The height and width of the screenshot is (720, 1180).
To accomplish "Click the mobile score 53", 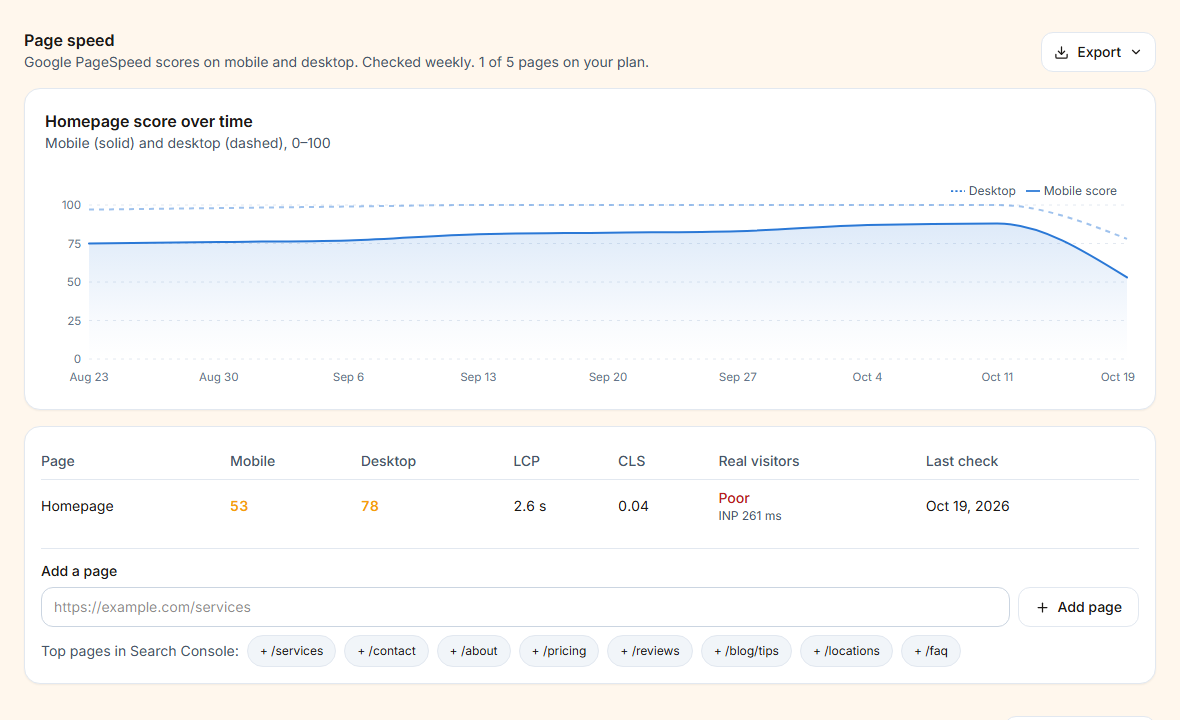I will pyautogui.click(x=239, y=506).
